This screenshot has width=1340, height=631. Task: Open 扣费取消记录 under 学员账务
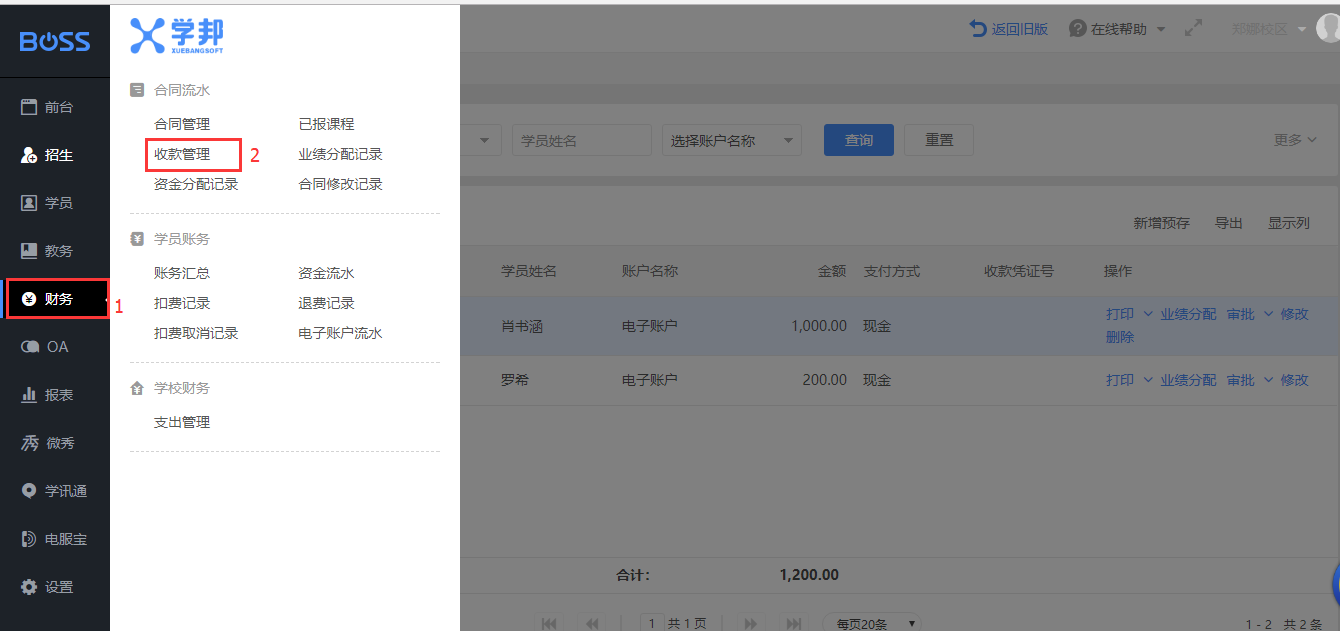(196, 333)
